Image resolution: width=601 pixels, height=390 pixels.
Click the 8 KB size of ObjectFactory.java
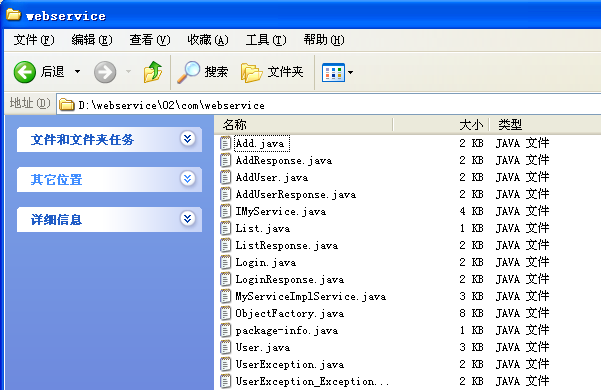coord(471,313)
